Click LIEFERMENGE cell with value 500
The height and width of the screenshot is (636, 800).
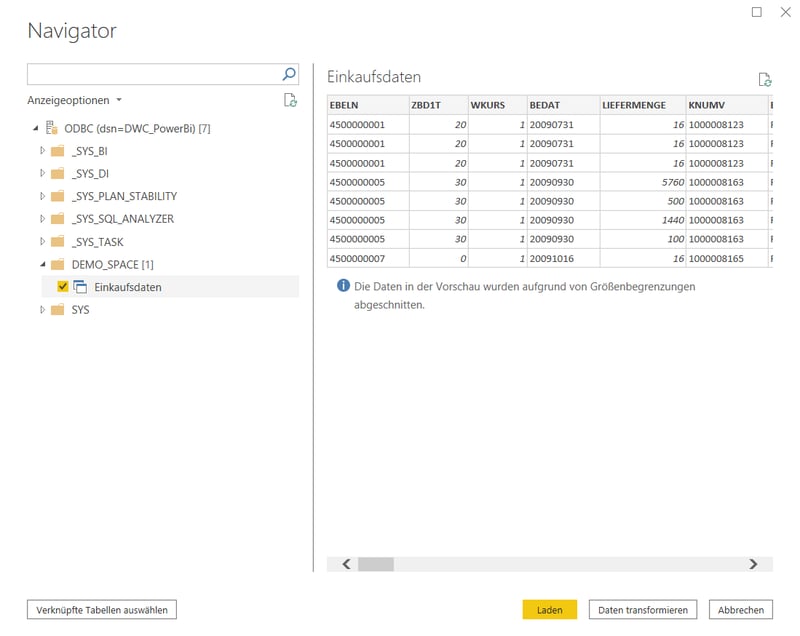click(643, 201)
